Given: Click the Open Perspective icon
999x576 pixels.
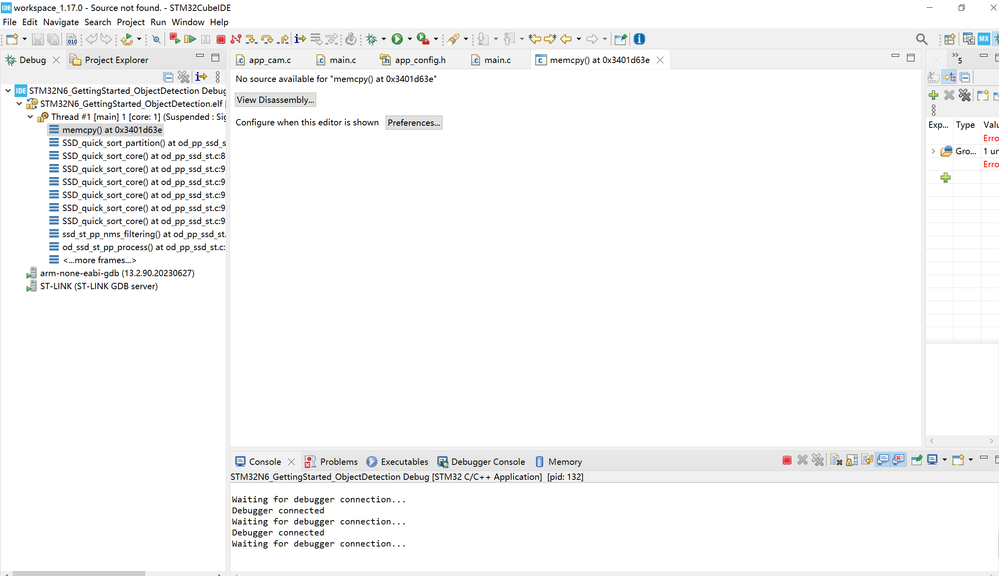Looking at the screenshot, I should tap(949, 39).
